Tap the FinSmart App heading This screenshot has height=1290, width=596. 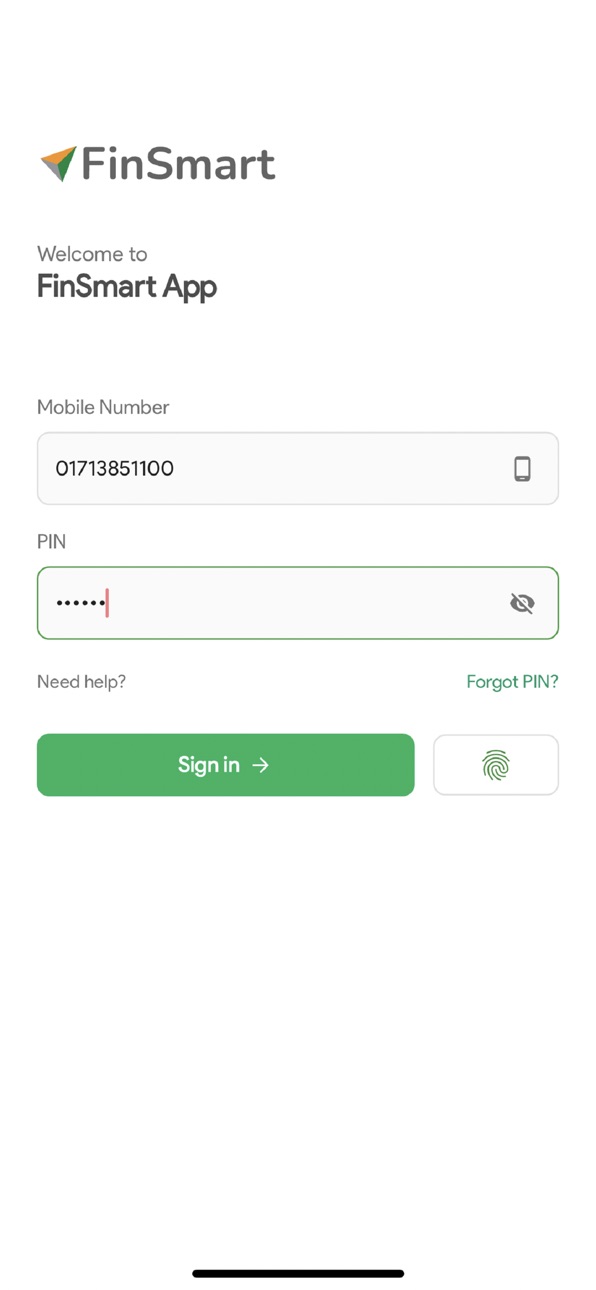tap(127, 287)
